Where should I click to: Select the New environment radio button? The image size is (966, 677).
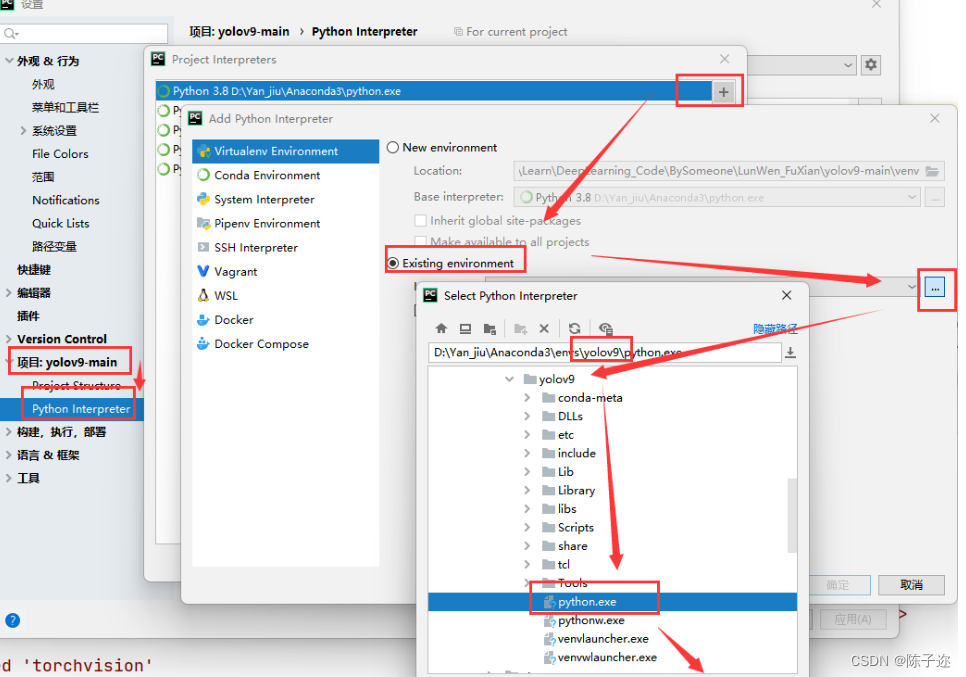(x=392, y=148)
